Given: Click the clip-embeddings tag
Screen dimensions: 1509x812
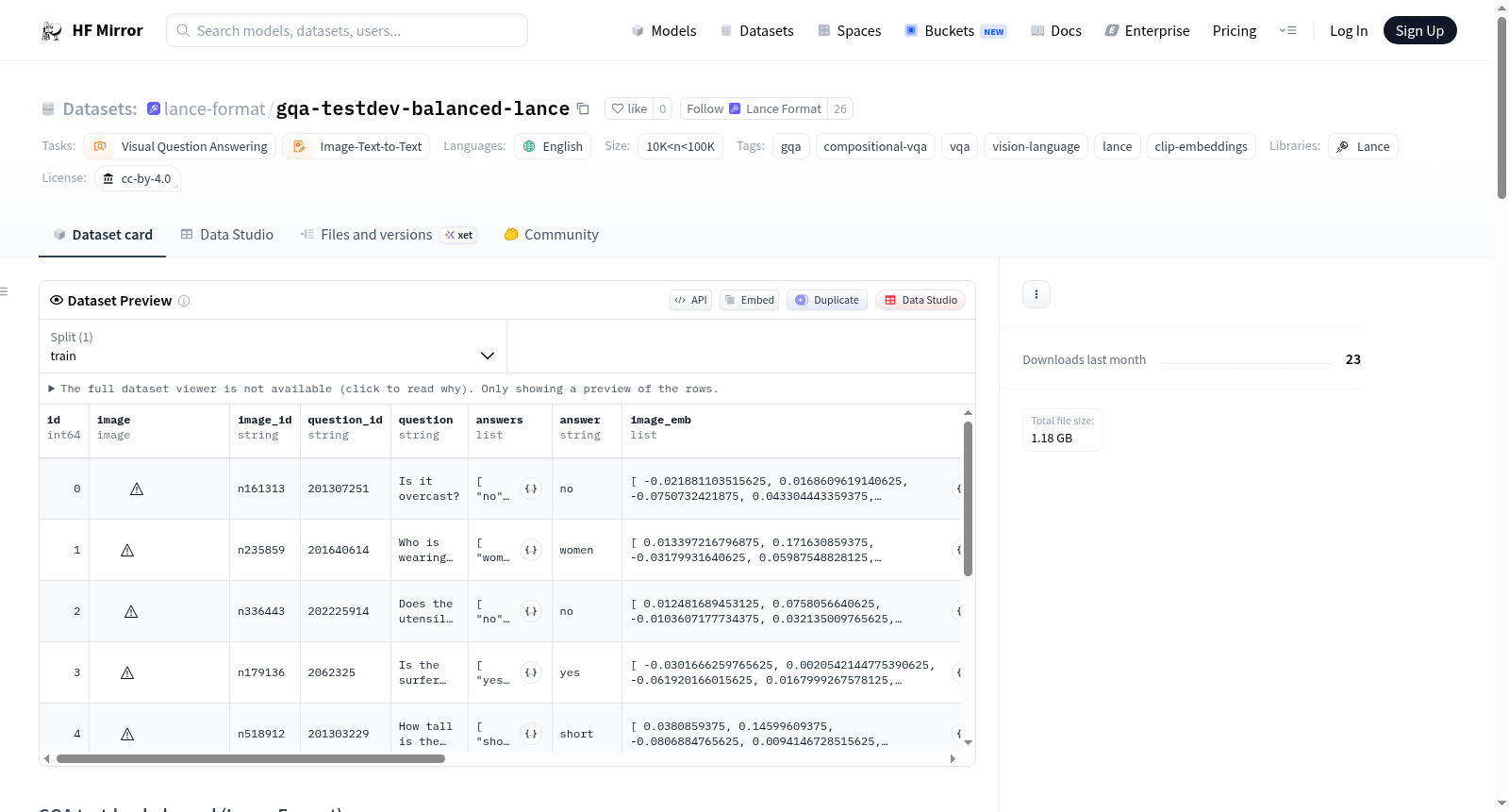Looking at the screenshot, I should coord(1202,146).
